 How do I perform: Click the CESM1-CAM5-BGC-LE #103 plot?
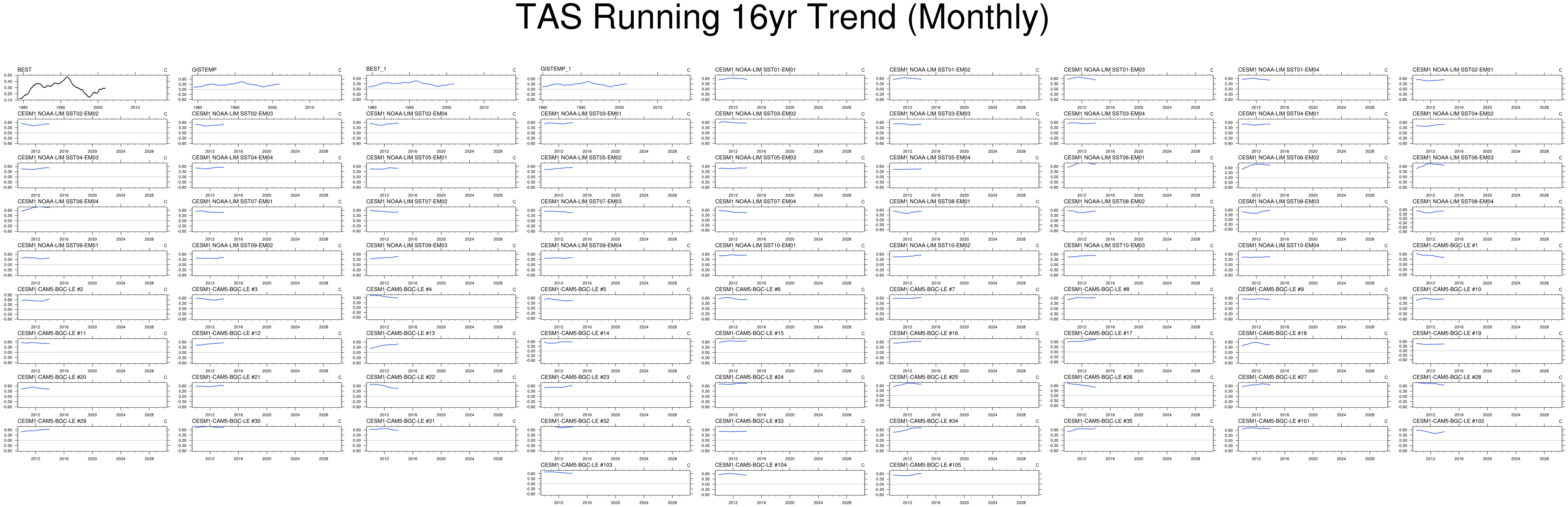(x=616, y=482)
